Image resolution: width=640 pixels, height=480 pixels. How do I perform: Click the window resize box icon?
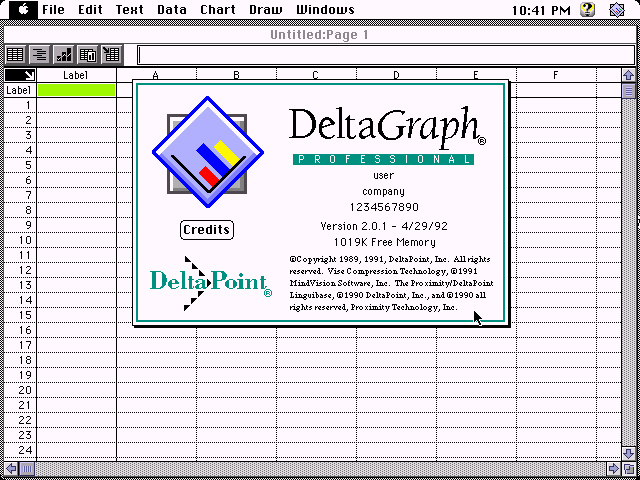pos(629,469)
